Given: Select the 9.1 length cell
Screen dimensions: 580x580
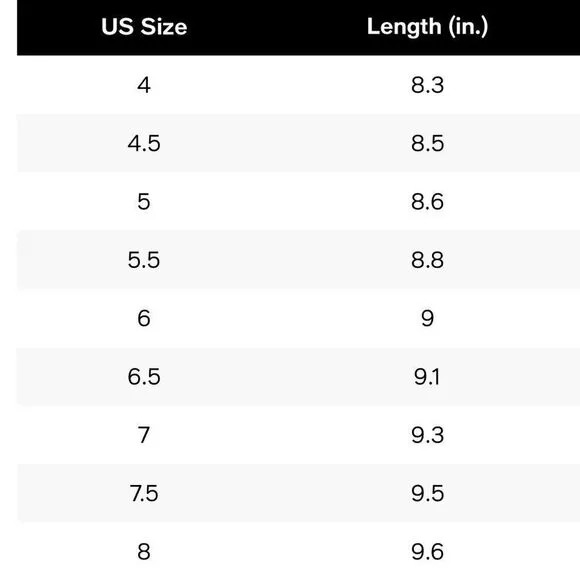Looking at the screenshot, I should point(427,377).
